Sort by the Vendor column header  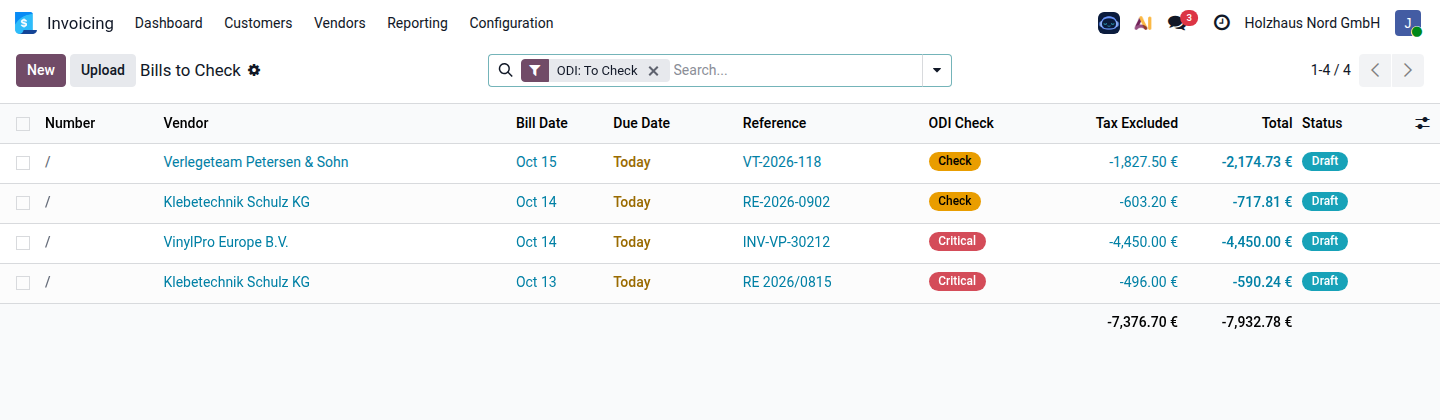pos(186,123)
